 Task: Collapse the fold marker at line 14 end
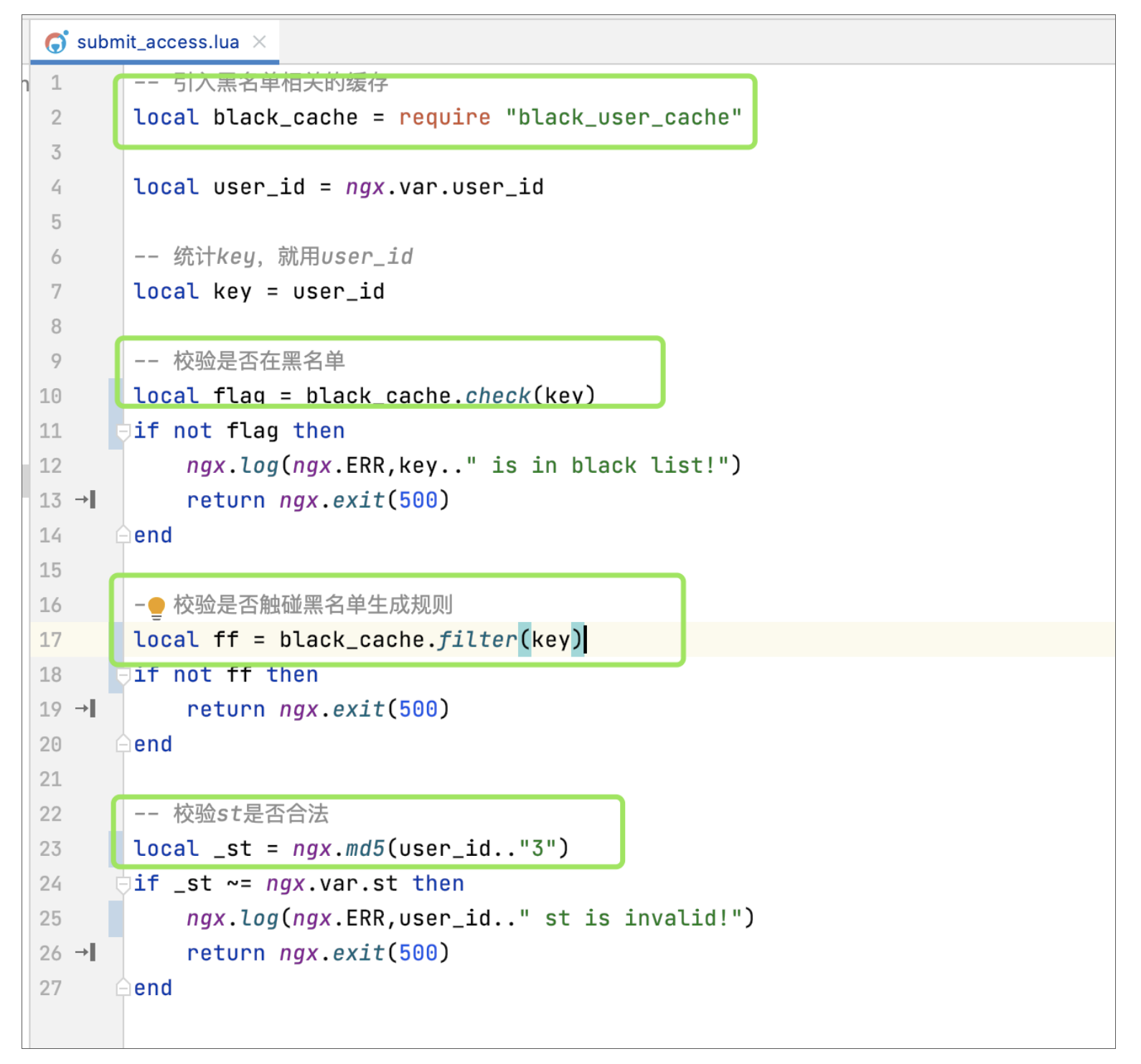(123, 535)
